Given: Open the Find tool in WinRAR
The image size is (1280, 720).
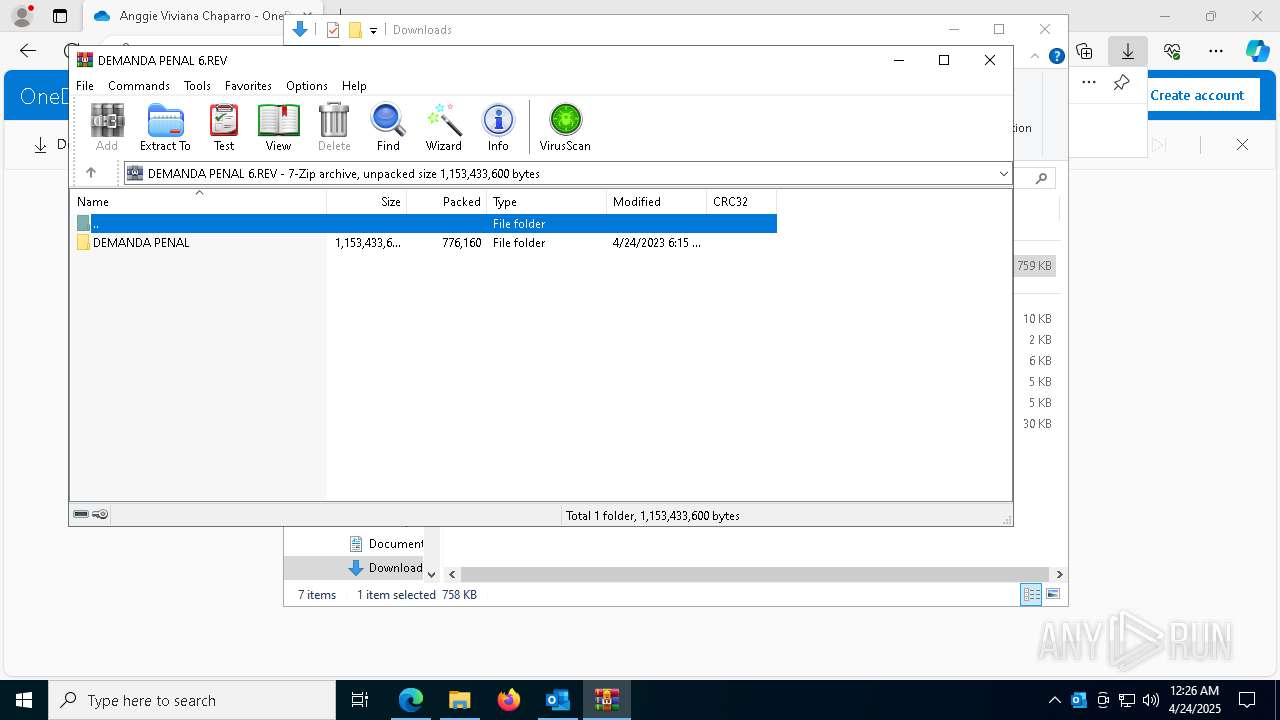Looking at the screenshot, I should click(x=388, y=127).
